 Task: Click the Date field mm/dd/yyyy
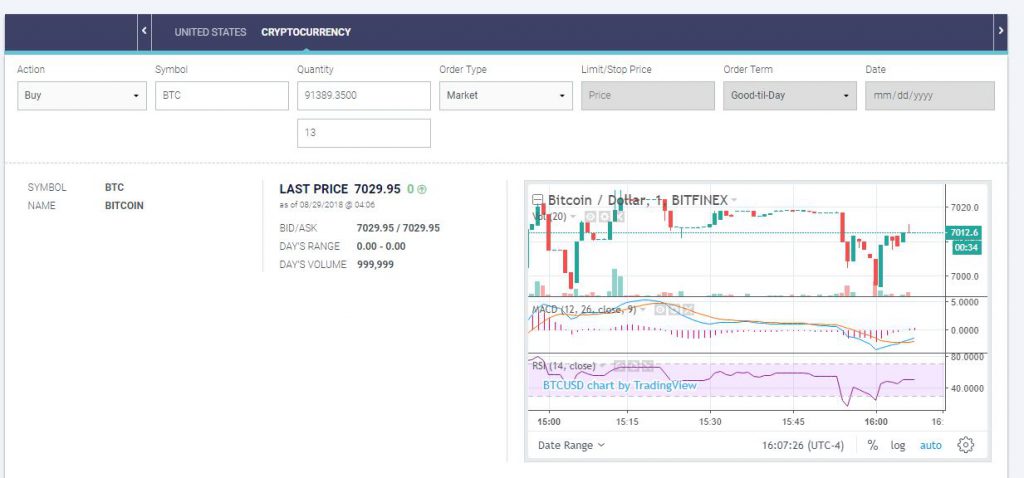coord(930,95)
